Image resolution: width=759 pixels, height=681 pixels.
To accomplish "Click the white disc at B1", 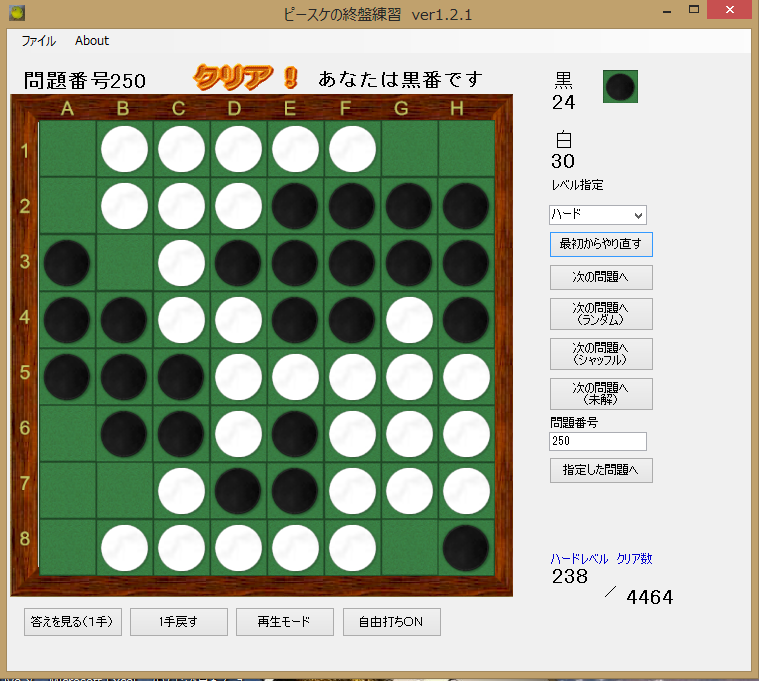I will pos(124,149).
